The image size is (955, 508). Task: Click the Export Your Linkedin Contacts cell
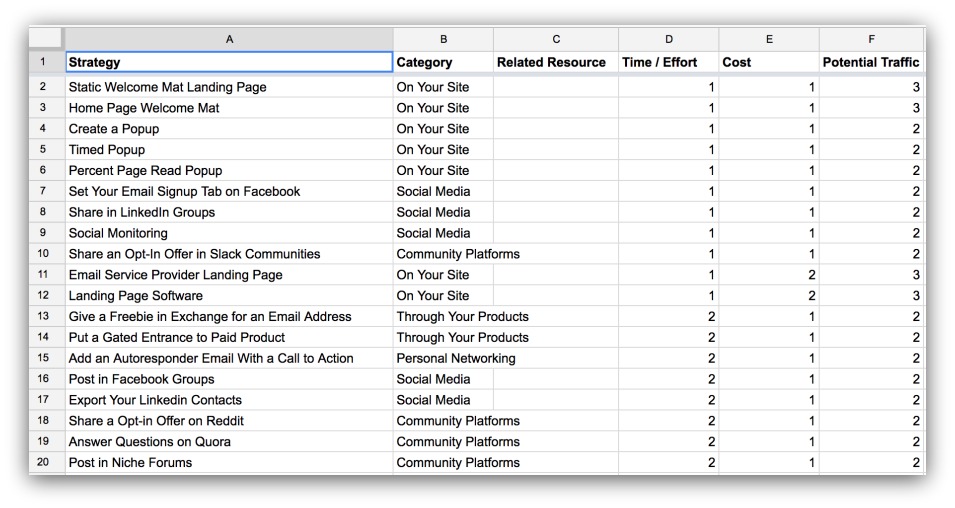229,400
